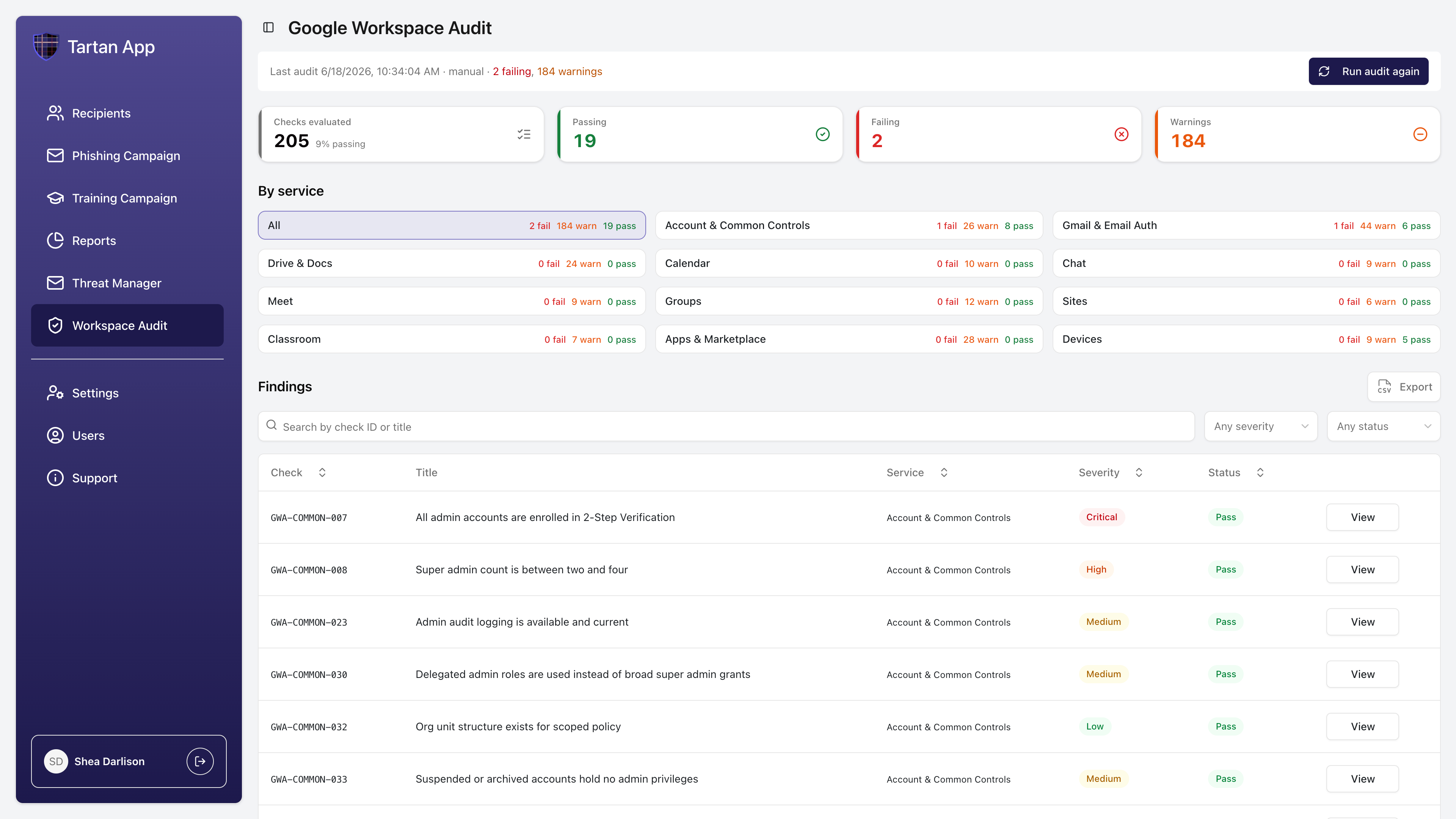View details for GWA-COMMON-033

[1362, 778]
